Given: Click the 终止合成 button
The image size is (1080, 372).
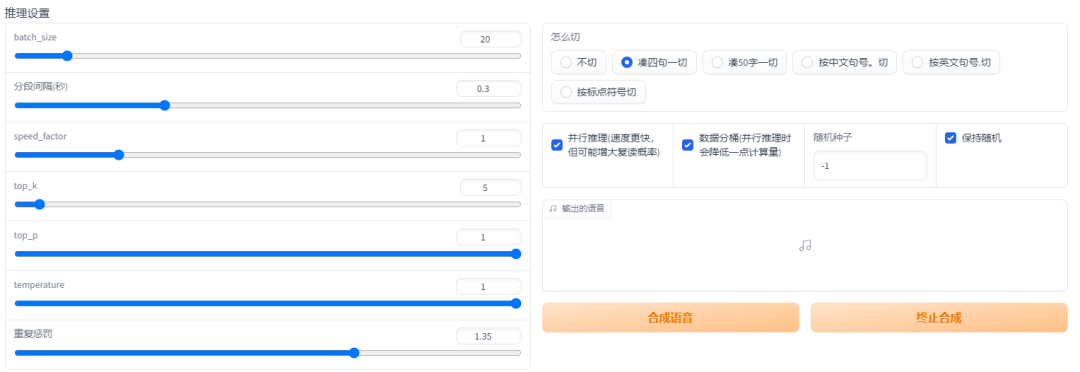Looking at the screenshot, I should [939, 318].
